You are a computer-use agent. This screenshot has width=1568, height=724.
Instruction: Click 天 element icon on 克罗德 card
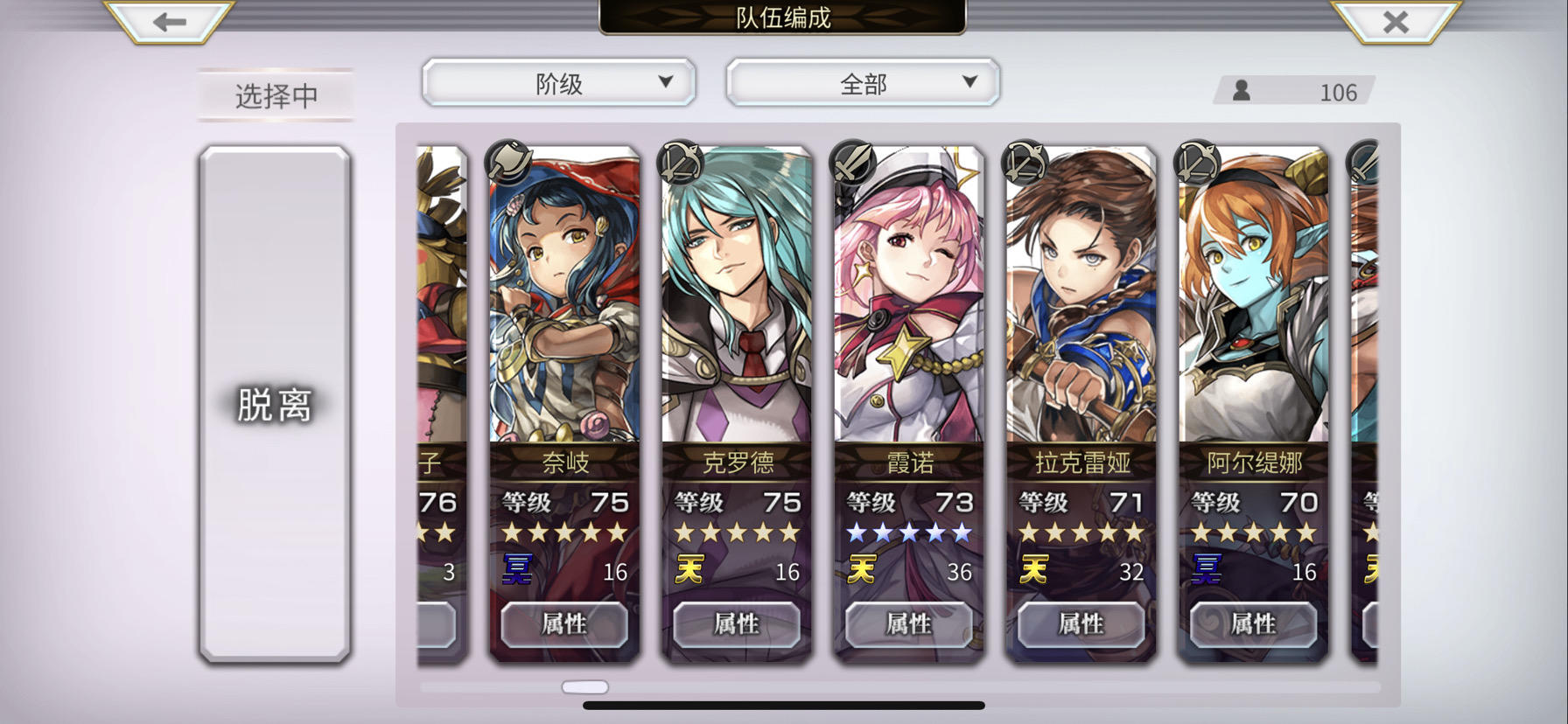pos(689,570)
